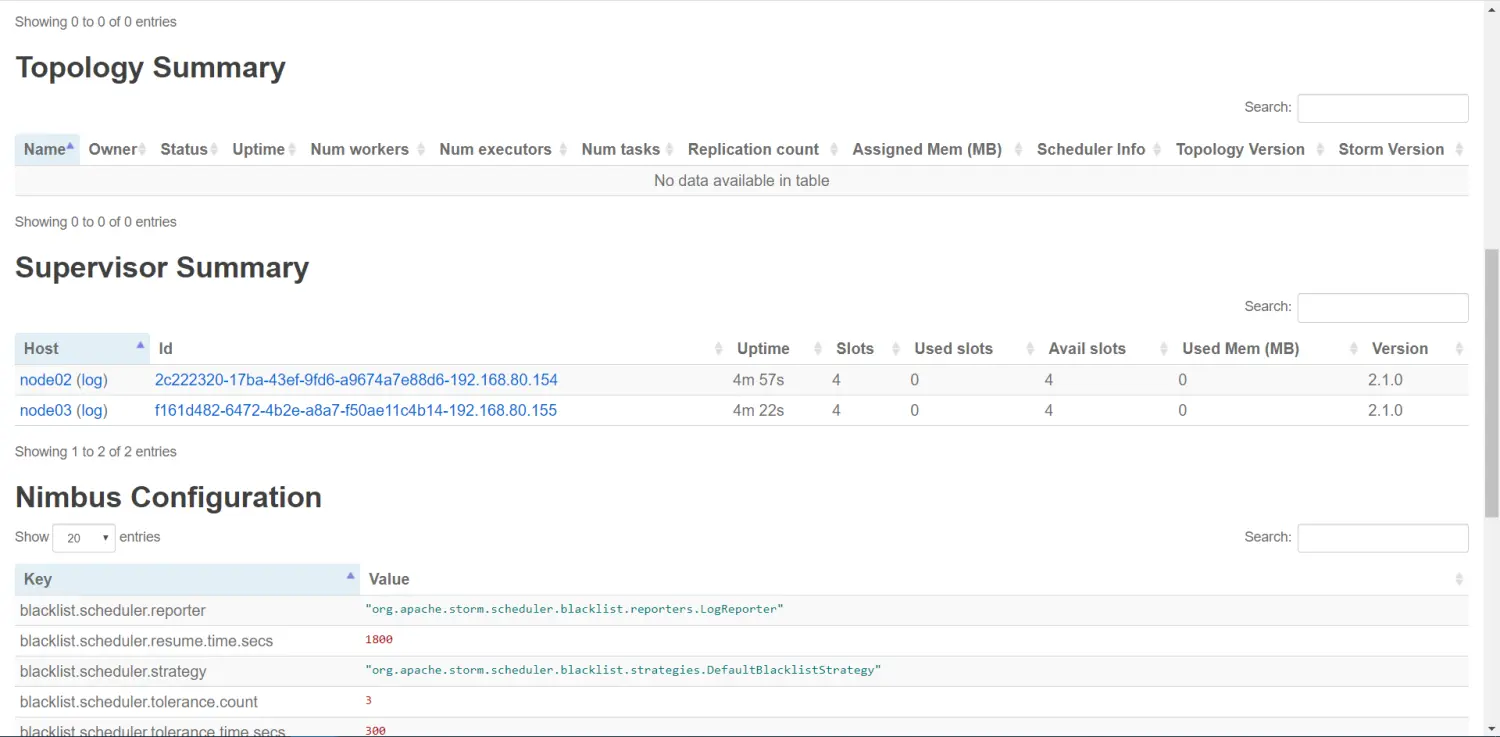Select the blacklist.scheduler.resume.time.secs key
The height and width of the screenshot is (737, 1500).
click(x=146, y=641)
